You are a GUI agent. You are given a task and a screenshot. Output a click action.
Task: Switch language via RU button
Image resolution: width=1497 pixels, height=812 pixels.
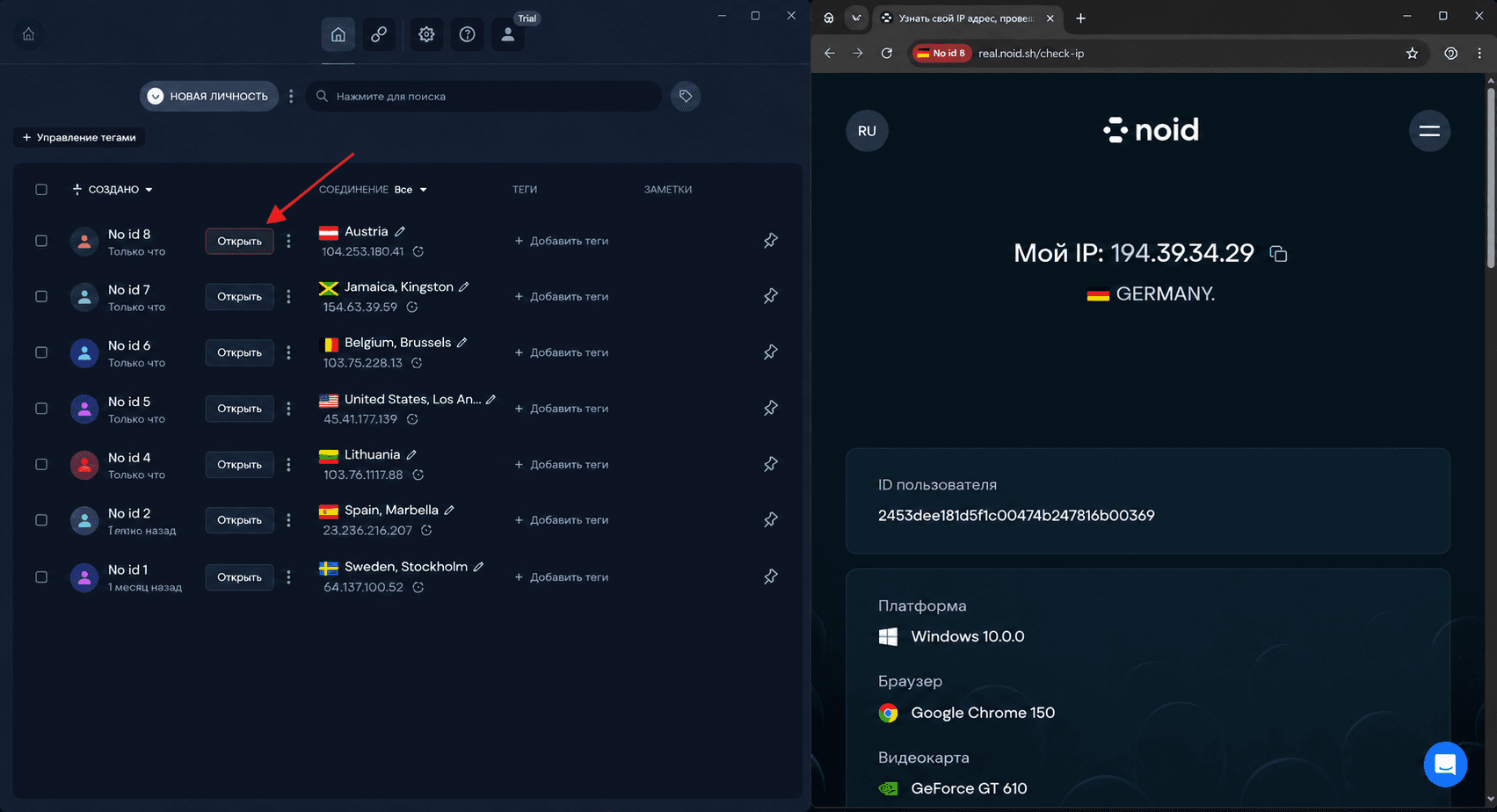(867, 131)
